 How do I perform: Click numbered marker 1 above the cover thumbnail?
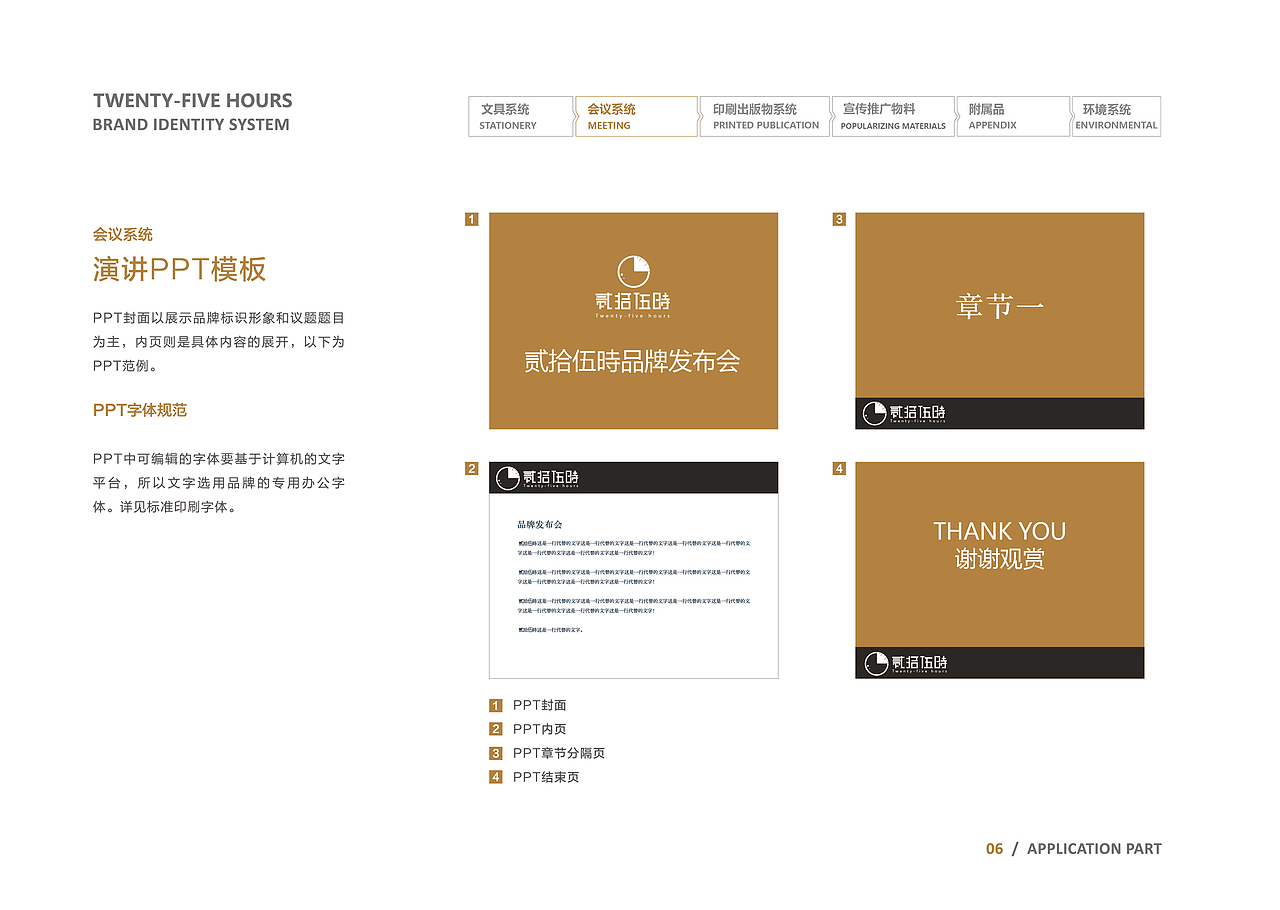[x=470, y=219]
